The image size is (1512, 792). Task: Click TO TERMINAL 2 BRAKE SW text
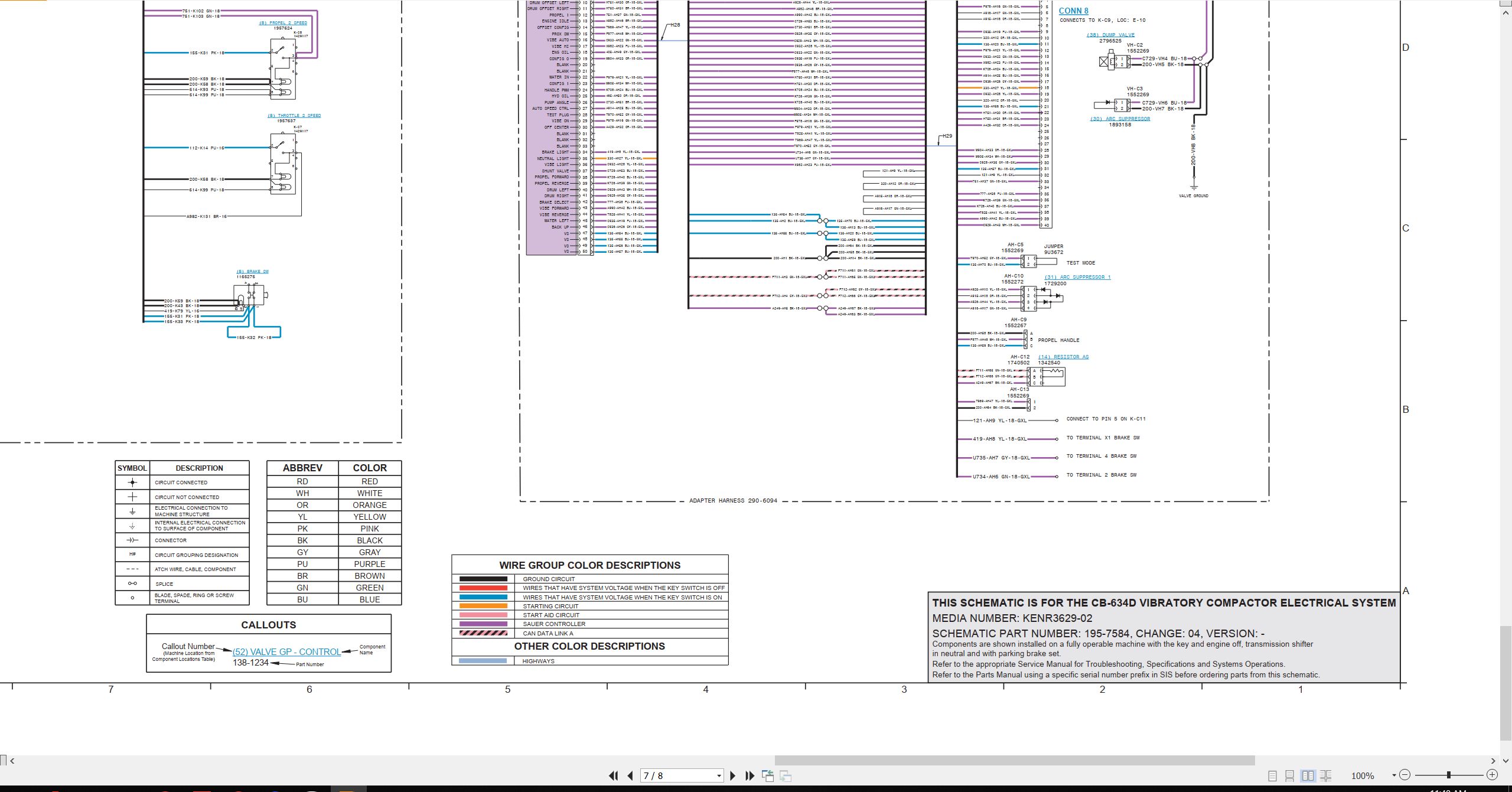click(x=1101, y=475)
